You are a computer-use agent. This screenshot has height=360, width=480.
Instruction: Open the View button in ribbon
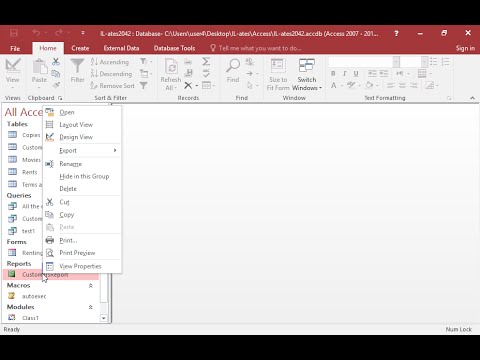coord(13,74)
